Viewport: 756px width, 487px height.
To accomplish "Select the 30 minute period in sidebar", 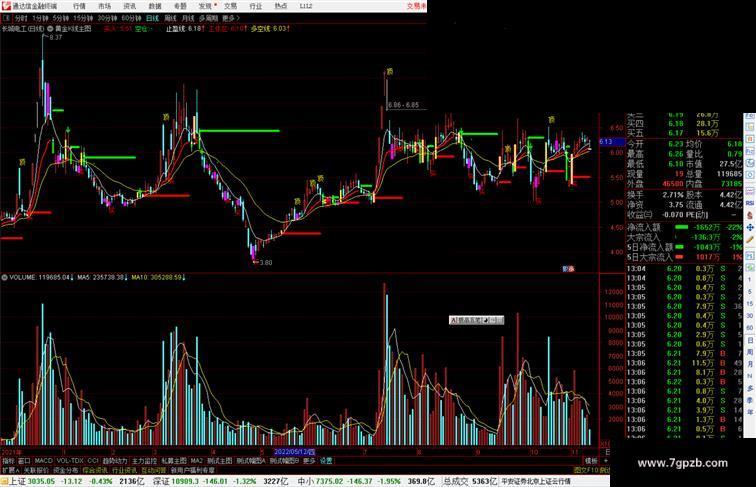I will (750, 316).
